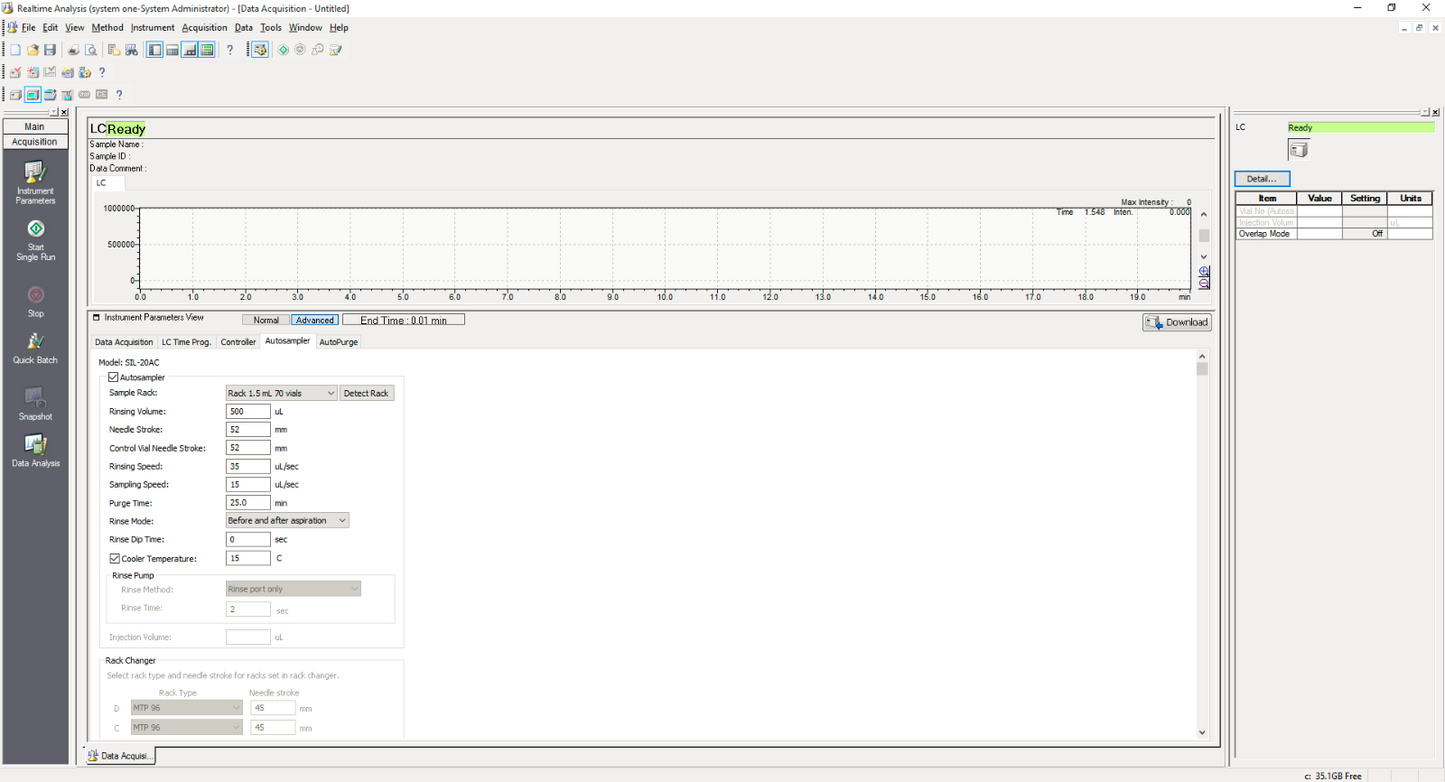
Task: Click the Rinsing Volume input field
Action: 248,411
